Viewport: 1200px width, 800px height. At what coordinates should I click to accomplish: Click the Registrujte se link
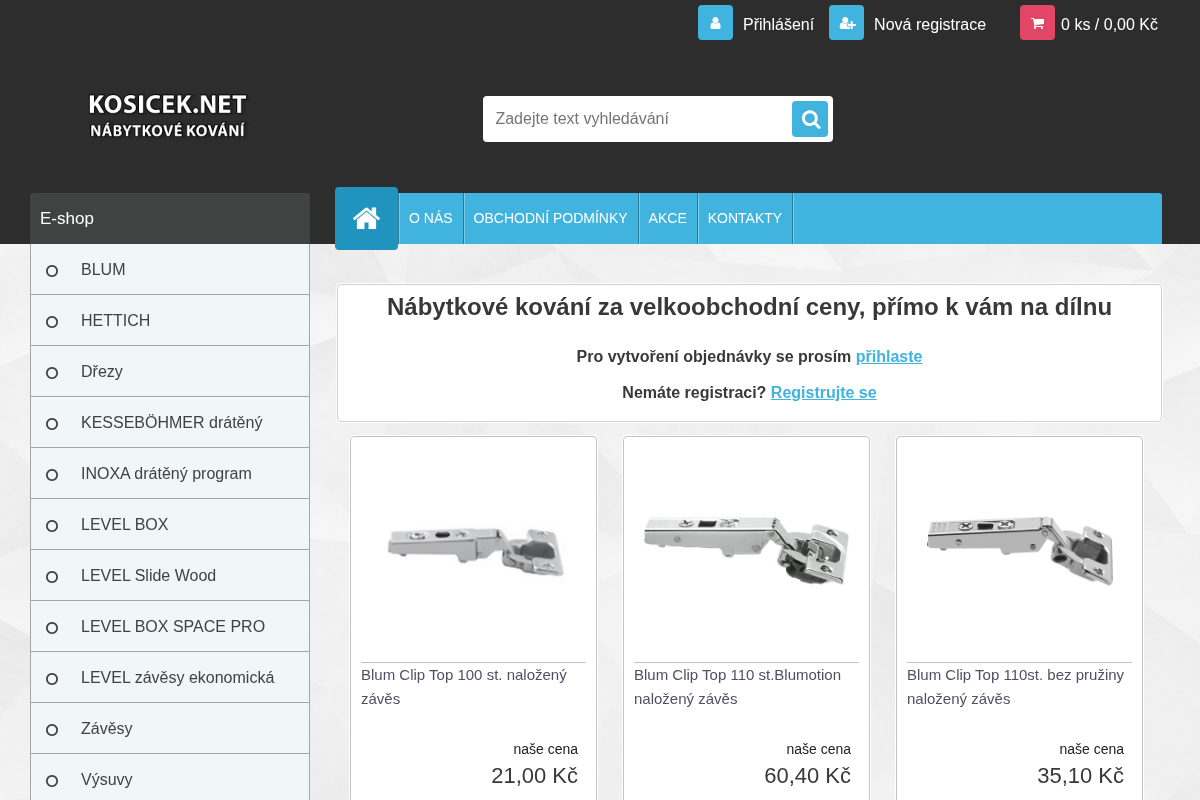823,393
